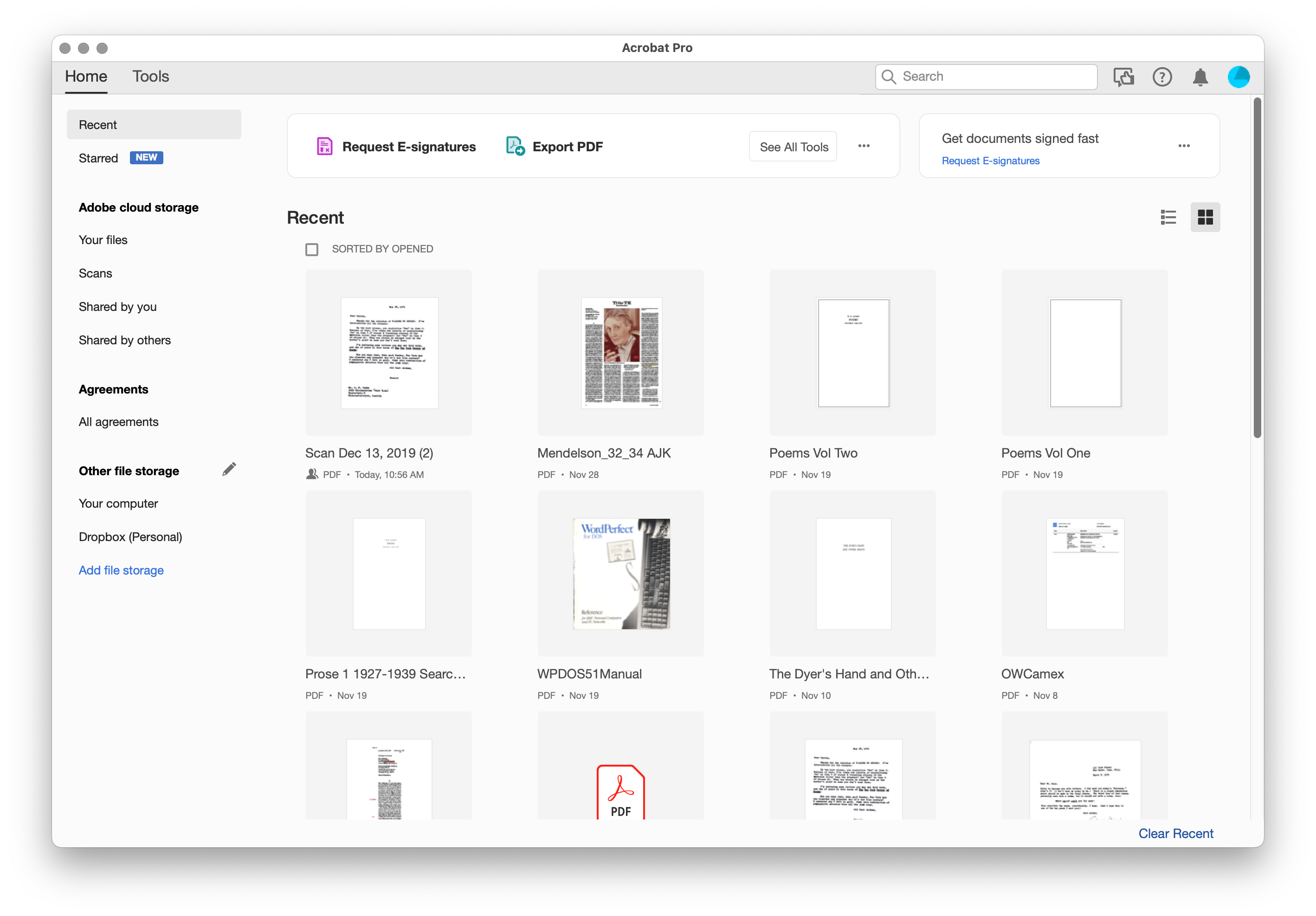Image resolution: width=1316 pixels, height=916 pixels.
Task: Open the Prose 1 1927-1939 thumbnail
Action: pos(389,574)
